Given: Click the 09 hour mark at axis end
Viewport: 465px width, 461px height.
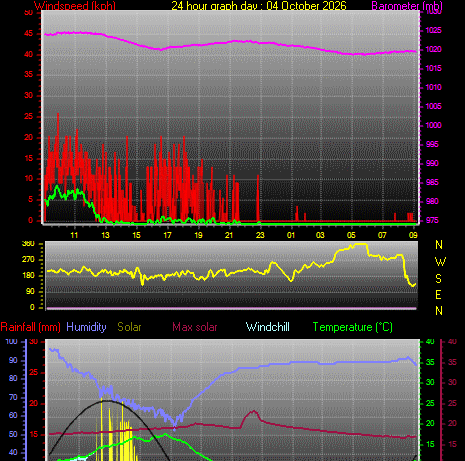Looking at the screenshot, I should [x=413, y=235].
